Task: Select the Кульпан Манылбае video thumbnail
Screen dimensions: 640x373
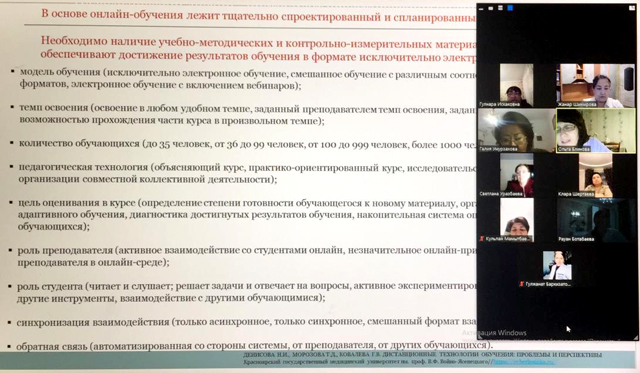Action: click(x=517, y=220)
